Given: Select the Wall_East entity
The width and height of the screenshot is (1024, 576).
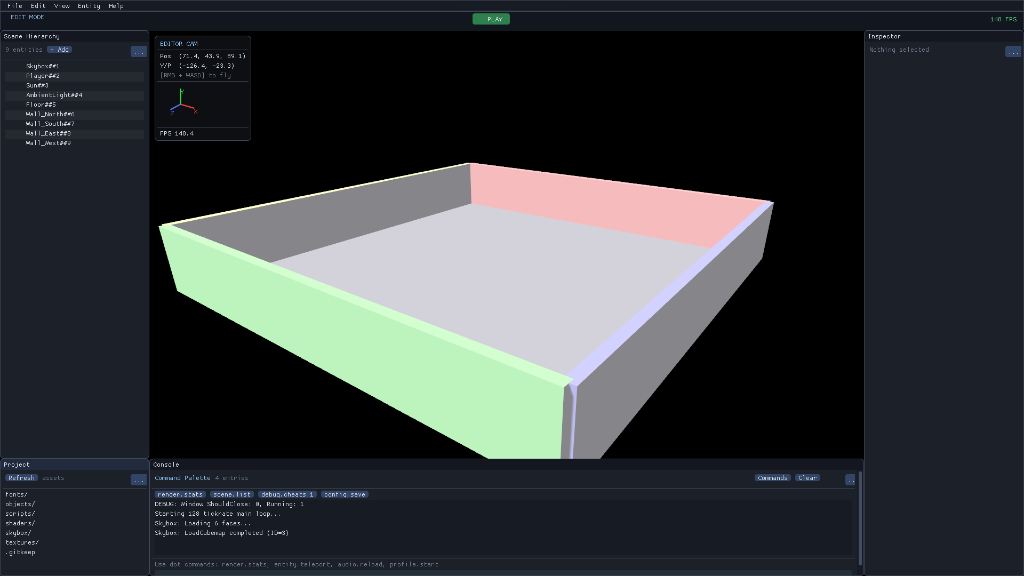Looking at the screenshot, I should tap(74, 133).
